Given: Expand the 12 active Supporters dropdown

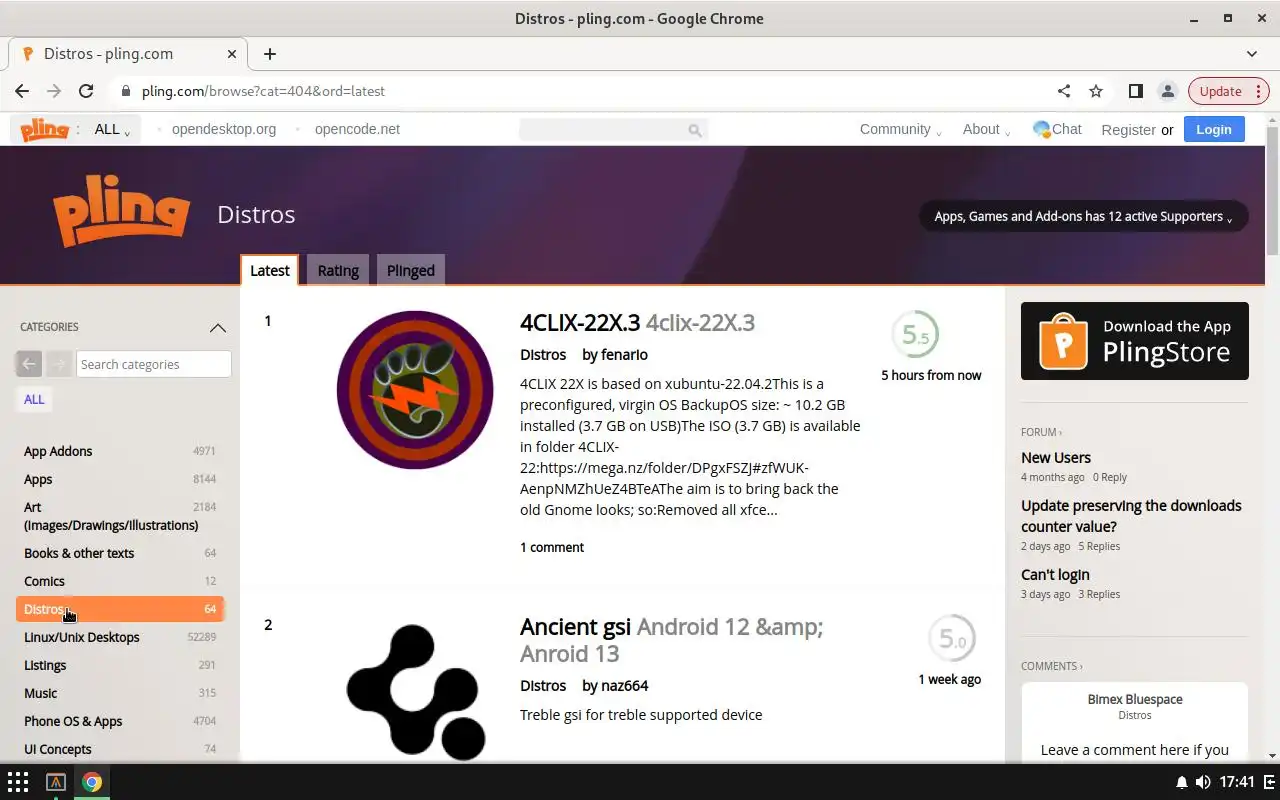Looking at the screenshot, I should pos(1083,216).
